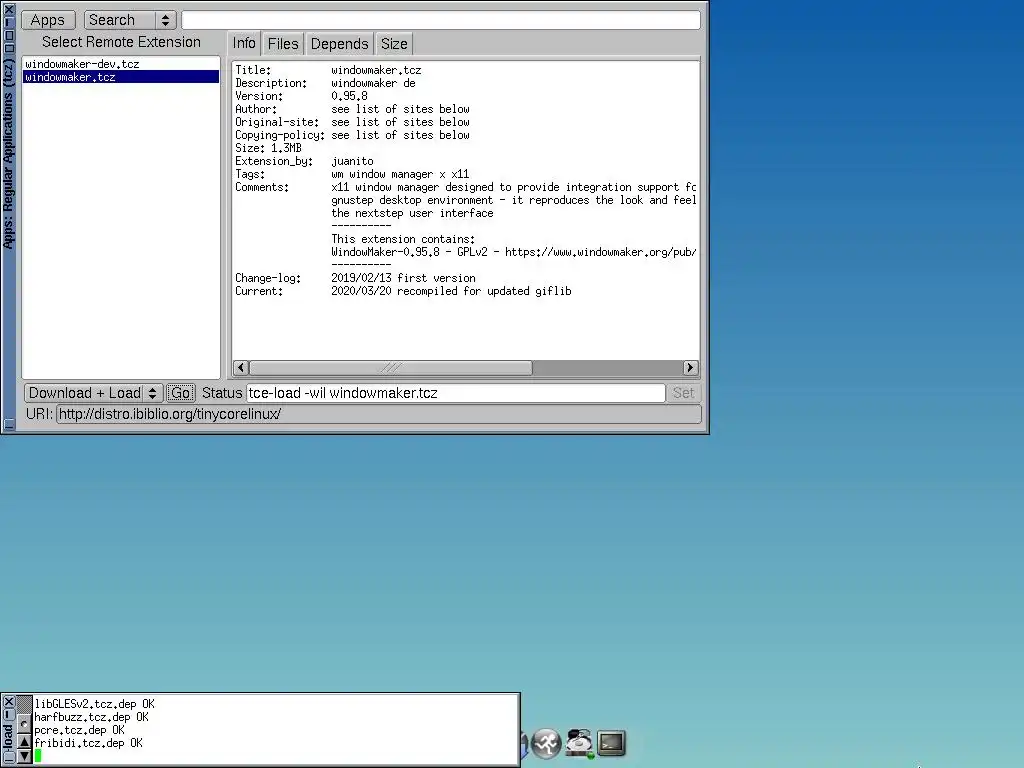
Task: Click the Apps window iconify button below the X
Action: pyautogui.click(x=9, y=22)
